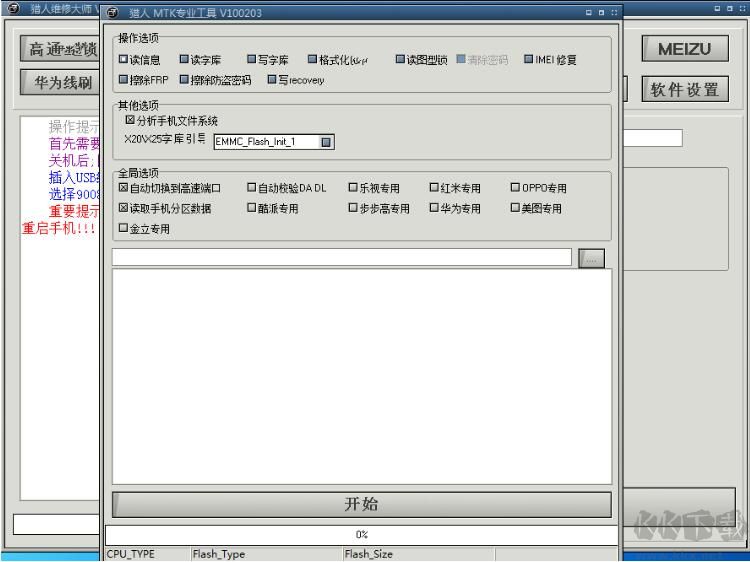The image size is (750, 562).
Task: Check the 擦除FRP option
Action: pos(123,79)
